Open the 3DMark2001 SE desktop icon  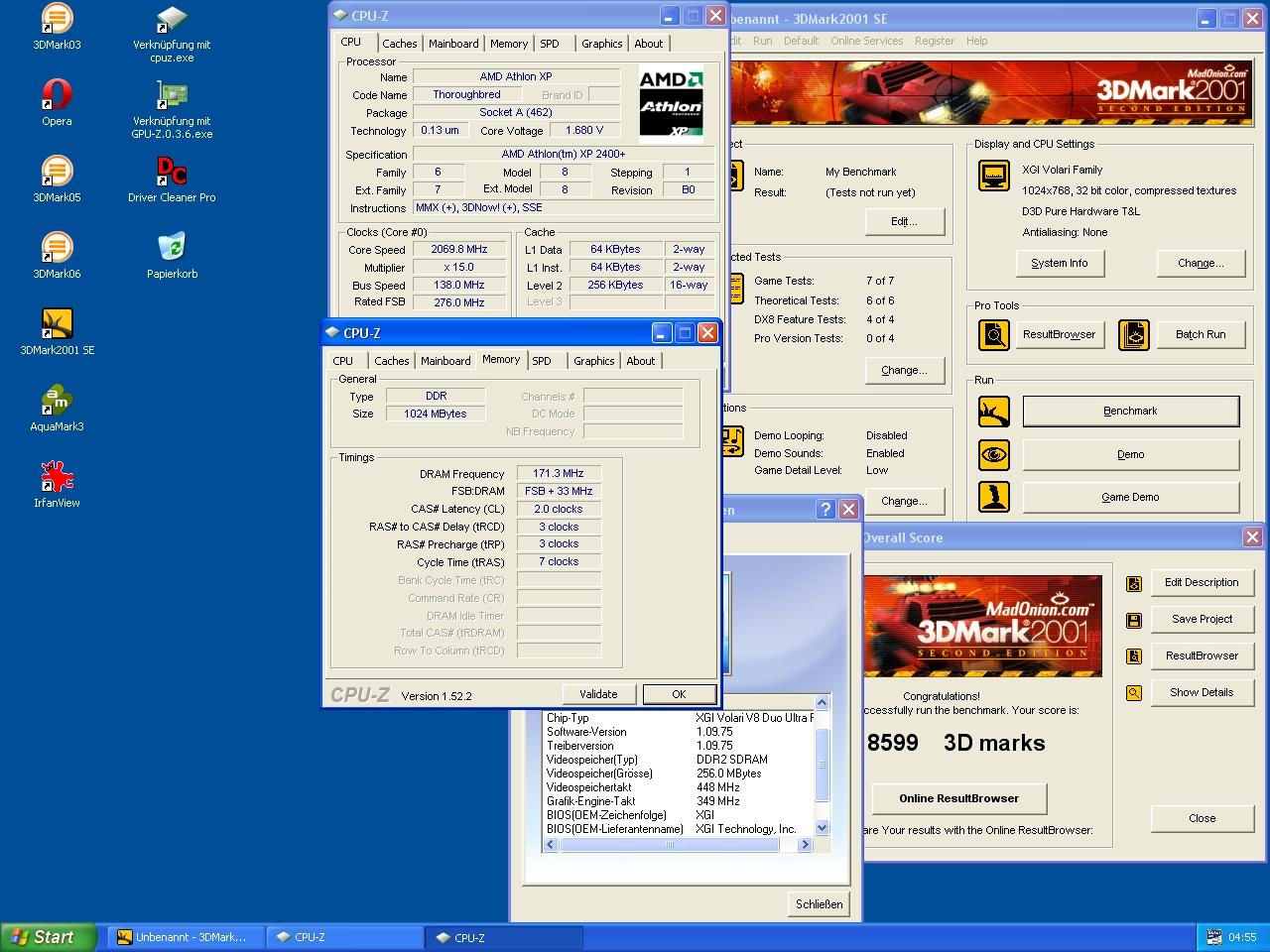[57, 331]
